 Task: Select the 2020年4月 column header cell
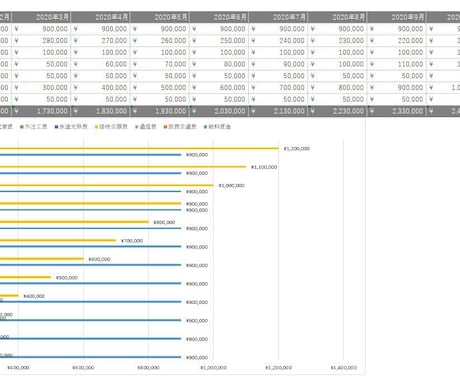point(100,17)
